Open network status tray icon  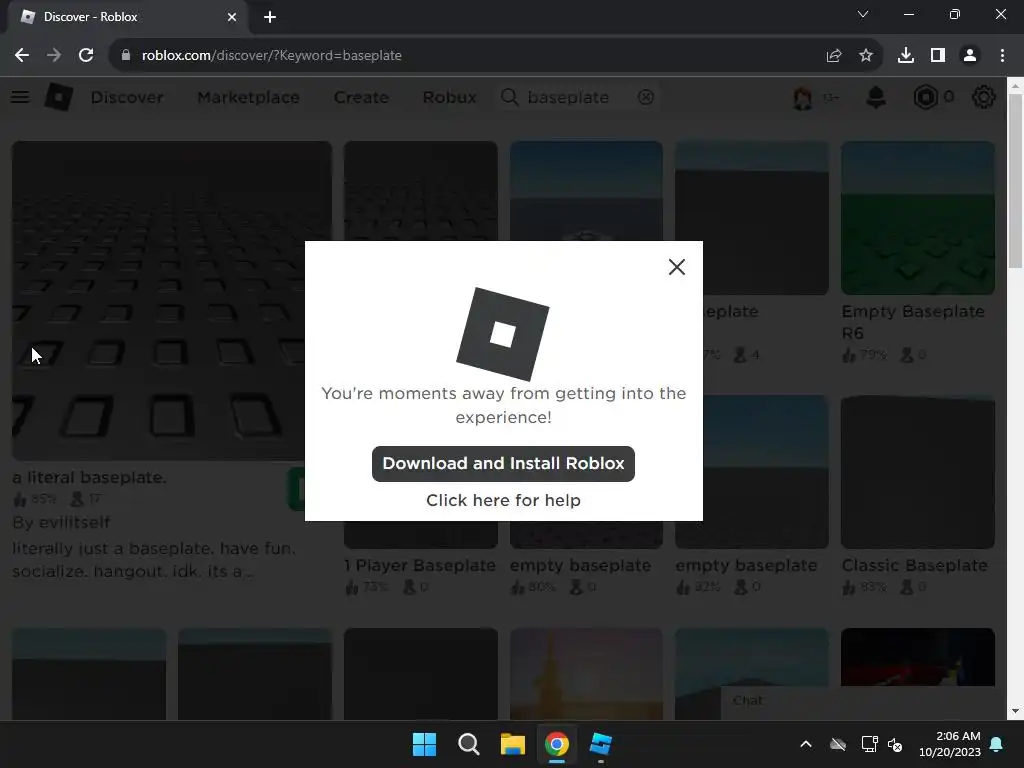[x=869, y=744]
